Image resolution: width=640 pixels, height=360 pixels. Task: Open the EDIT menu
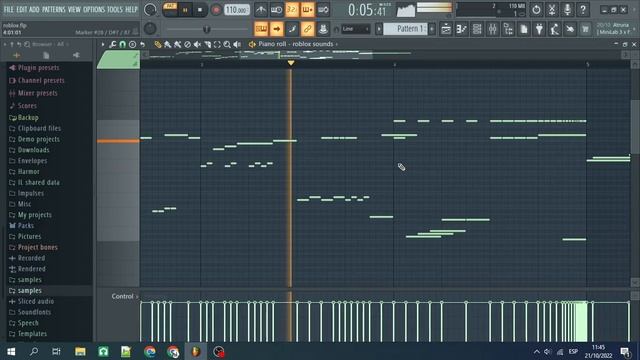click(22, 9)
